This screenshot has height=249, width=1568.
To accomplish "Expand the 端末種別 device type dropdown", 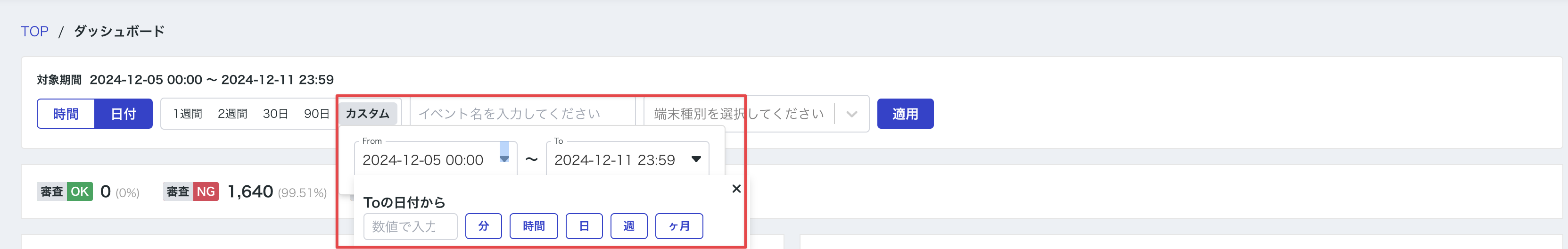I will (x=851, y=114).
